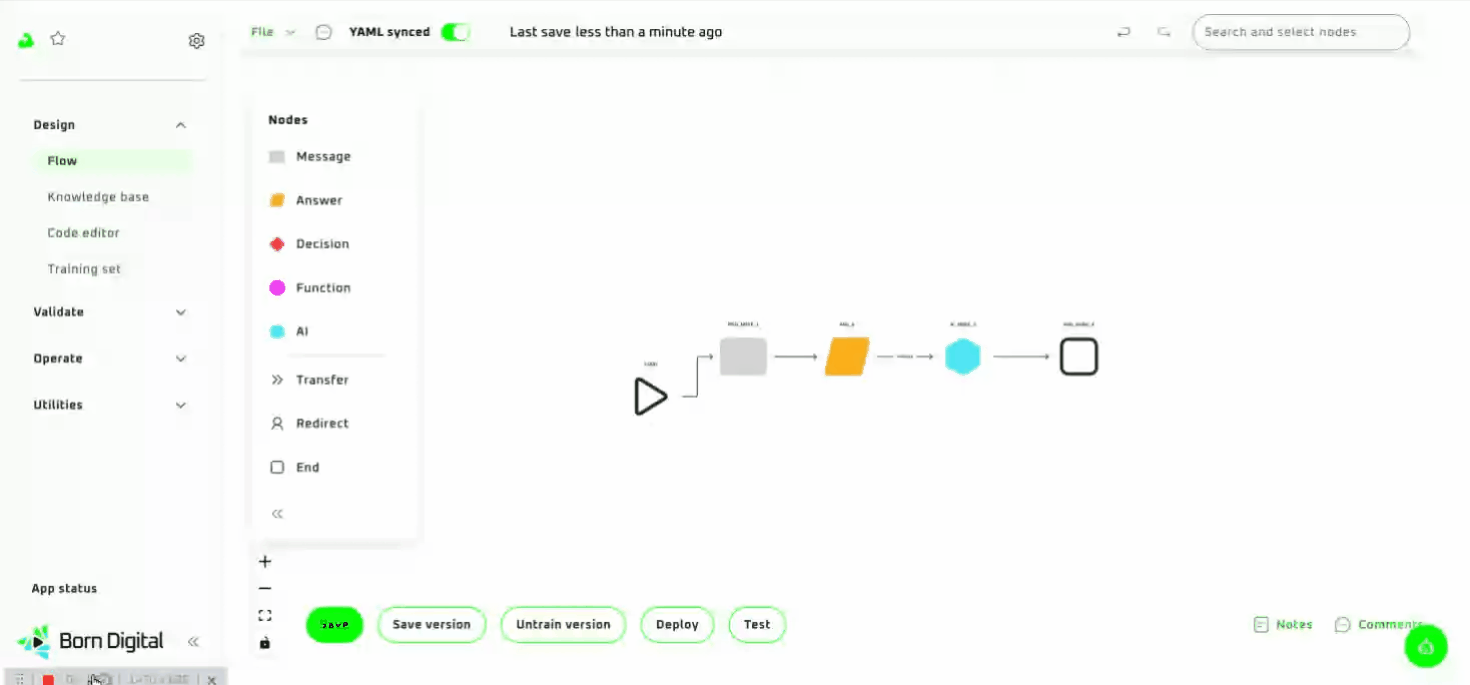This screenshot has width=1470, height=685.
Task: Toggle the YAML synced switch
Action: click(x=455, y=32)
